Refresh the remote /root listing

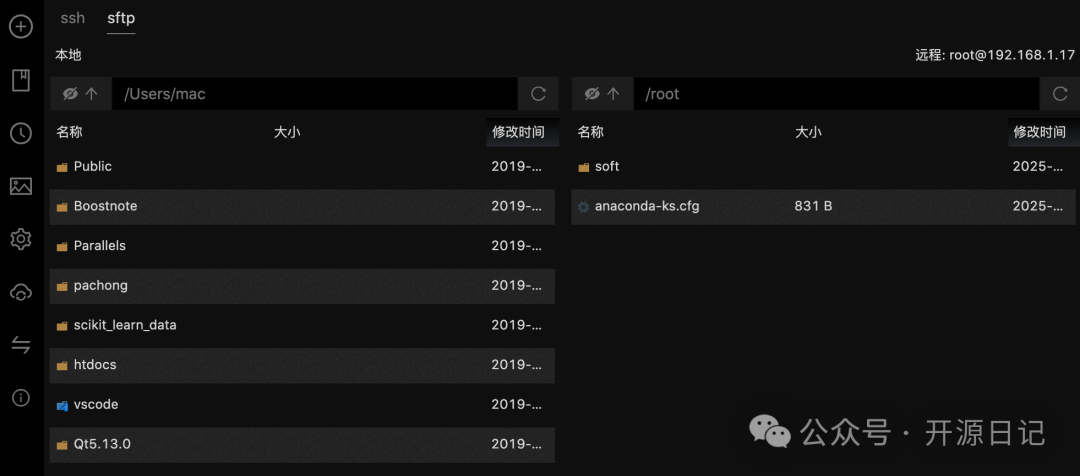tap(1059, 94)
